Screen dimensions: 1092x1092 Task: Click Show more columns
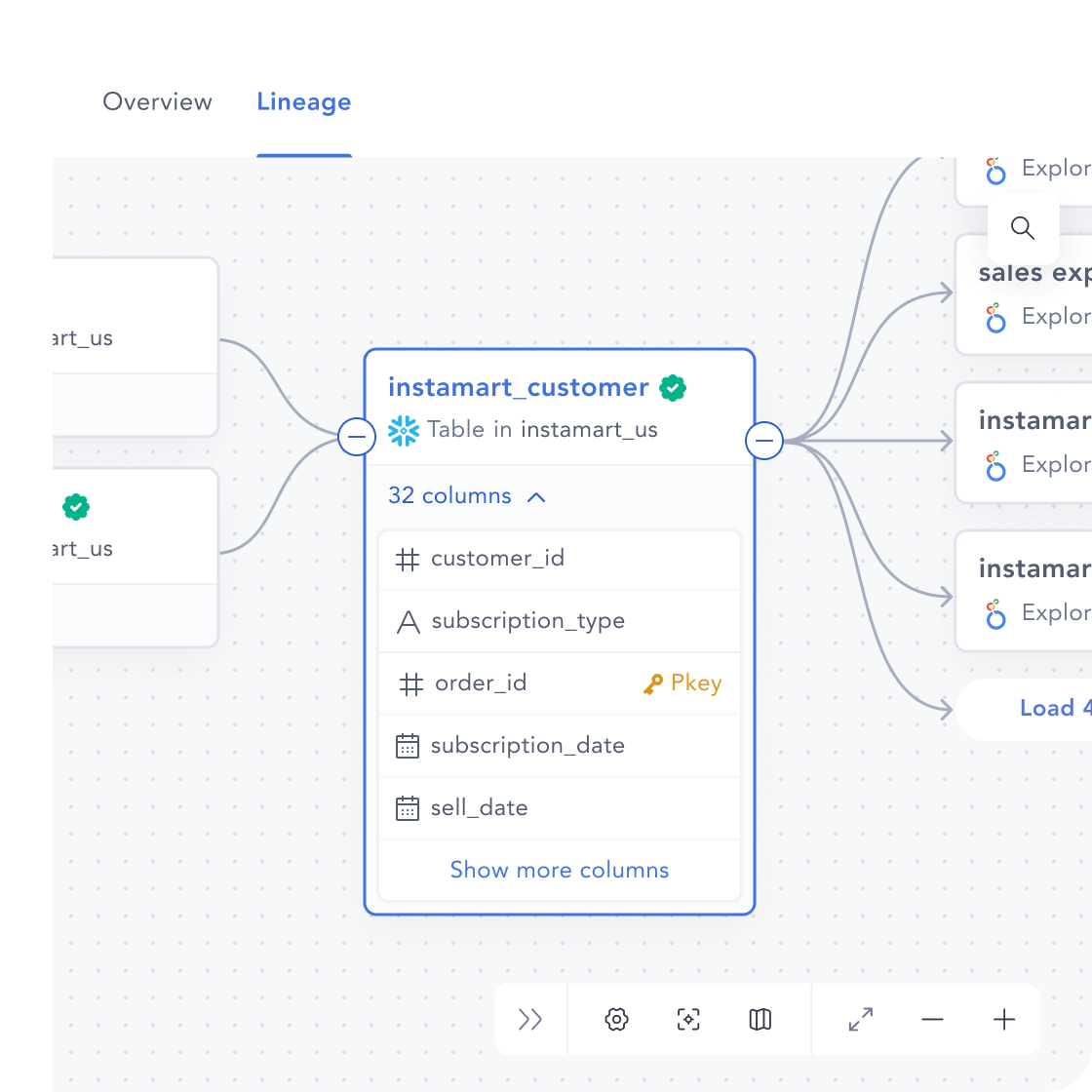560,870
